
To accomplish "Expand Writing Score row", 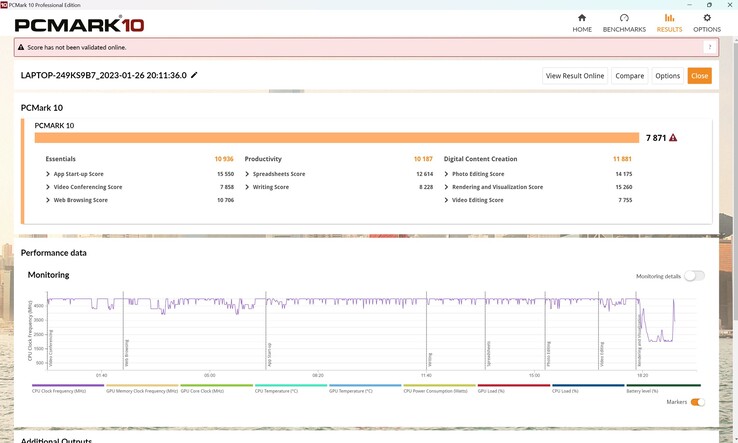I will coord(247,187).
